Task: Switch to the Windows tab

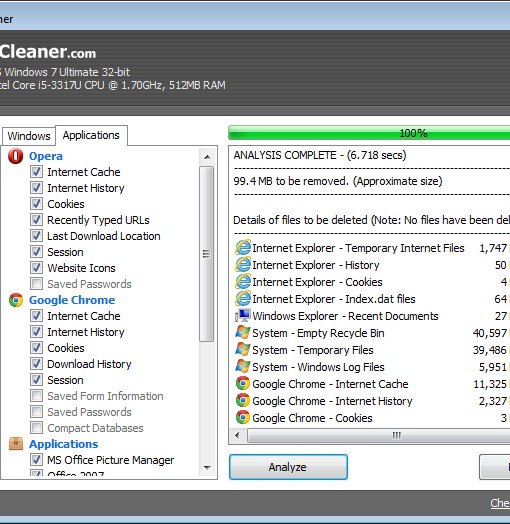Action: [x=29, y=136]
